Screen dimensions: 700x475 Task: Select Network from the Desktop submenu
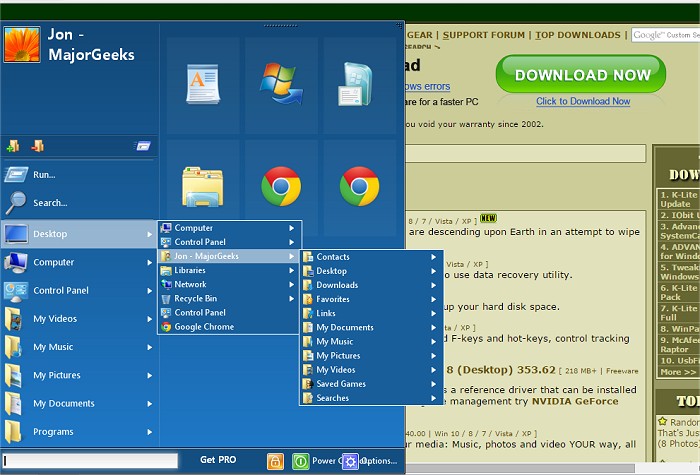190,284
